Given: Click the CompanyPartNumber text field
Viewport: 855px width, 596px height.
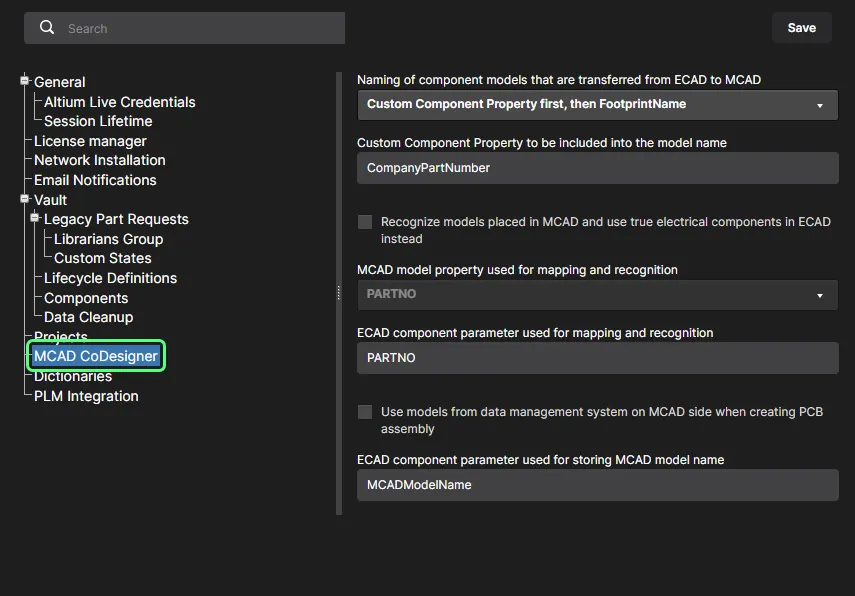Looking at the screenshot, I should pos(597,168).
